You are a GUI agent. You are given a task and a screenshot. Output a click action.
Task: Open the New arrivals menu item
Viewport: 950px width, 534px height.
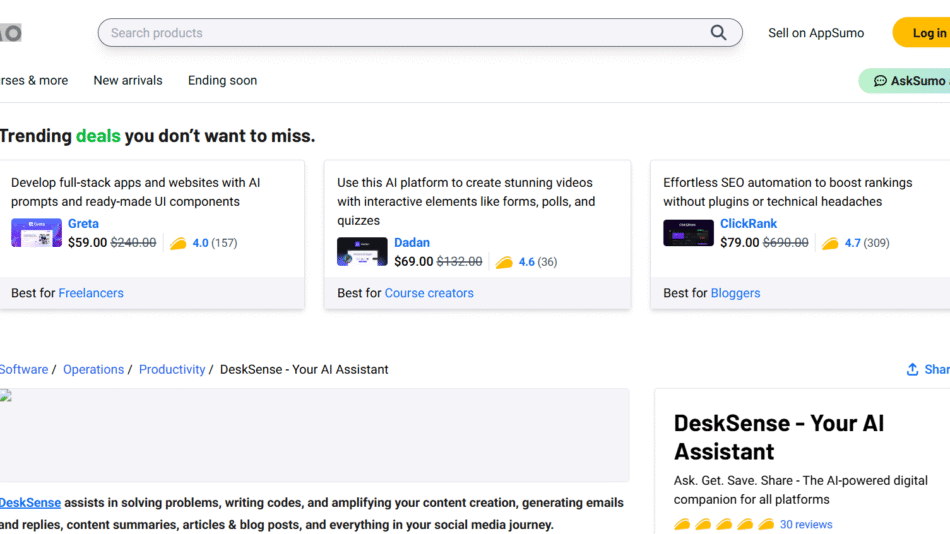[x=128, y=81]
